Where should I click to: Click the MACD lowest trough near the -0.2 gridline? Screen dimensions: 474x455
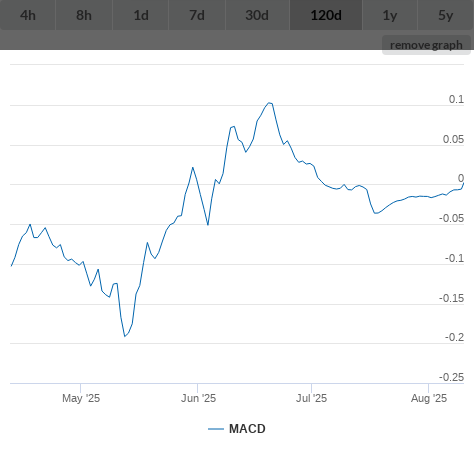pyautogui.click(x=125, y=336)
